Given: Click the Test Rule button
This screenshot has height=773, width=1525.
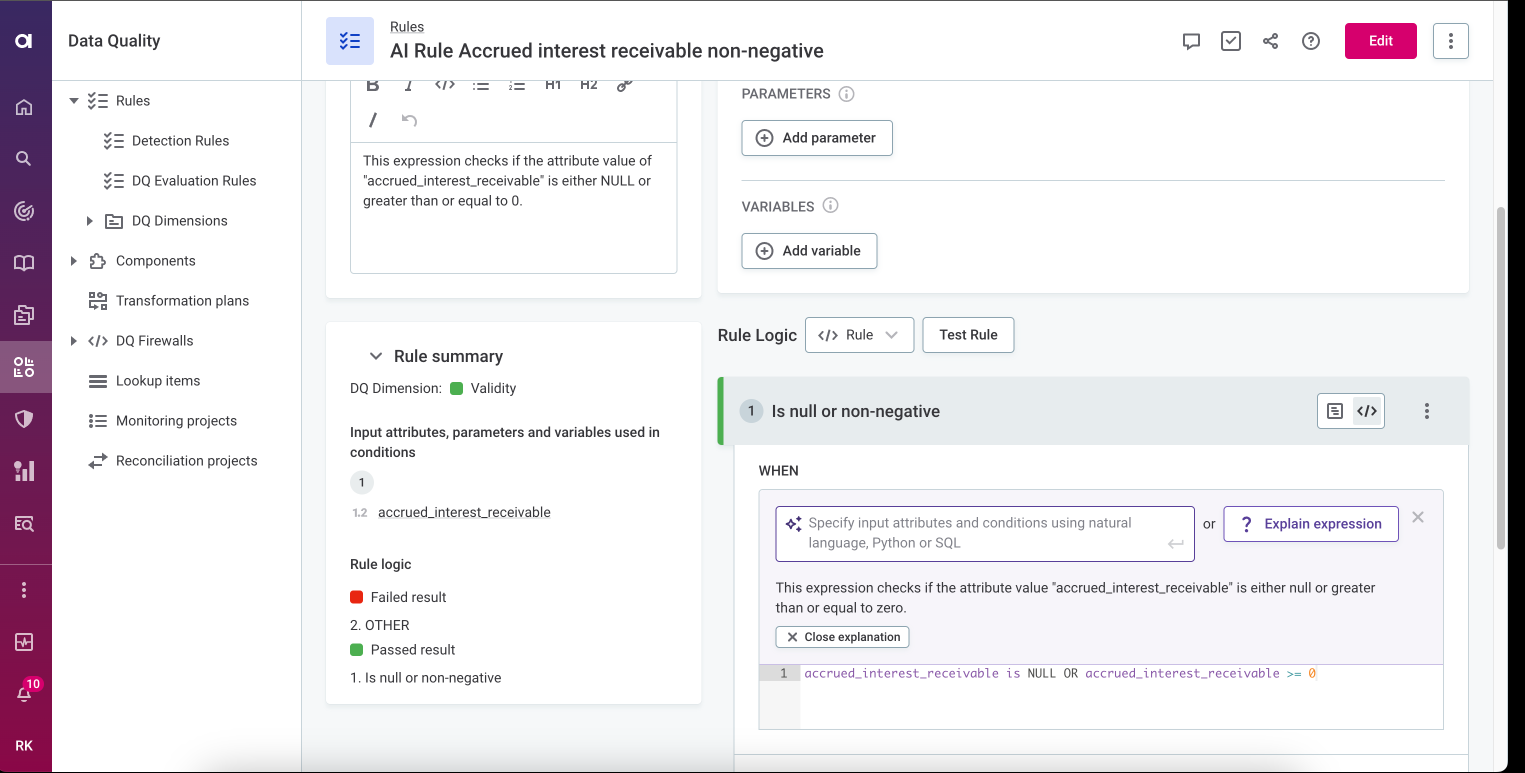Looking at the screenshot, I should 968,335.
